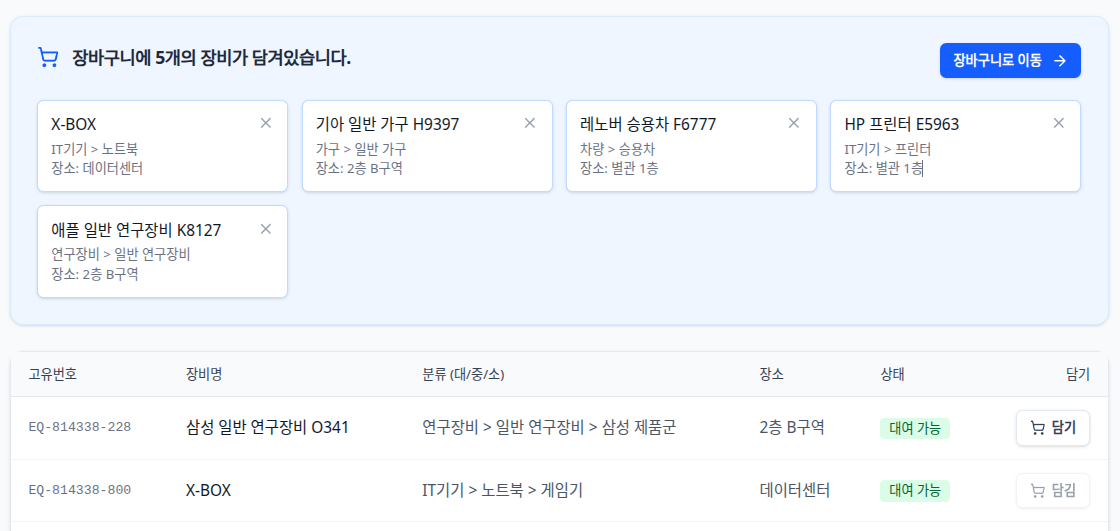The width and height of the screenshot is (1120, 531).
Task: Click arrow icon in 장바구니로 이동 button
Action: (x=1061, y=61)
